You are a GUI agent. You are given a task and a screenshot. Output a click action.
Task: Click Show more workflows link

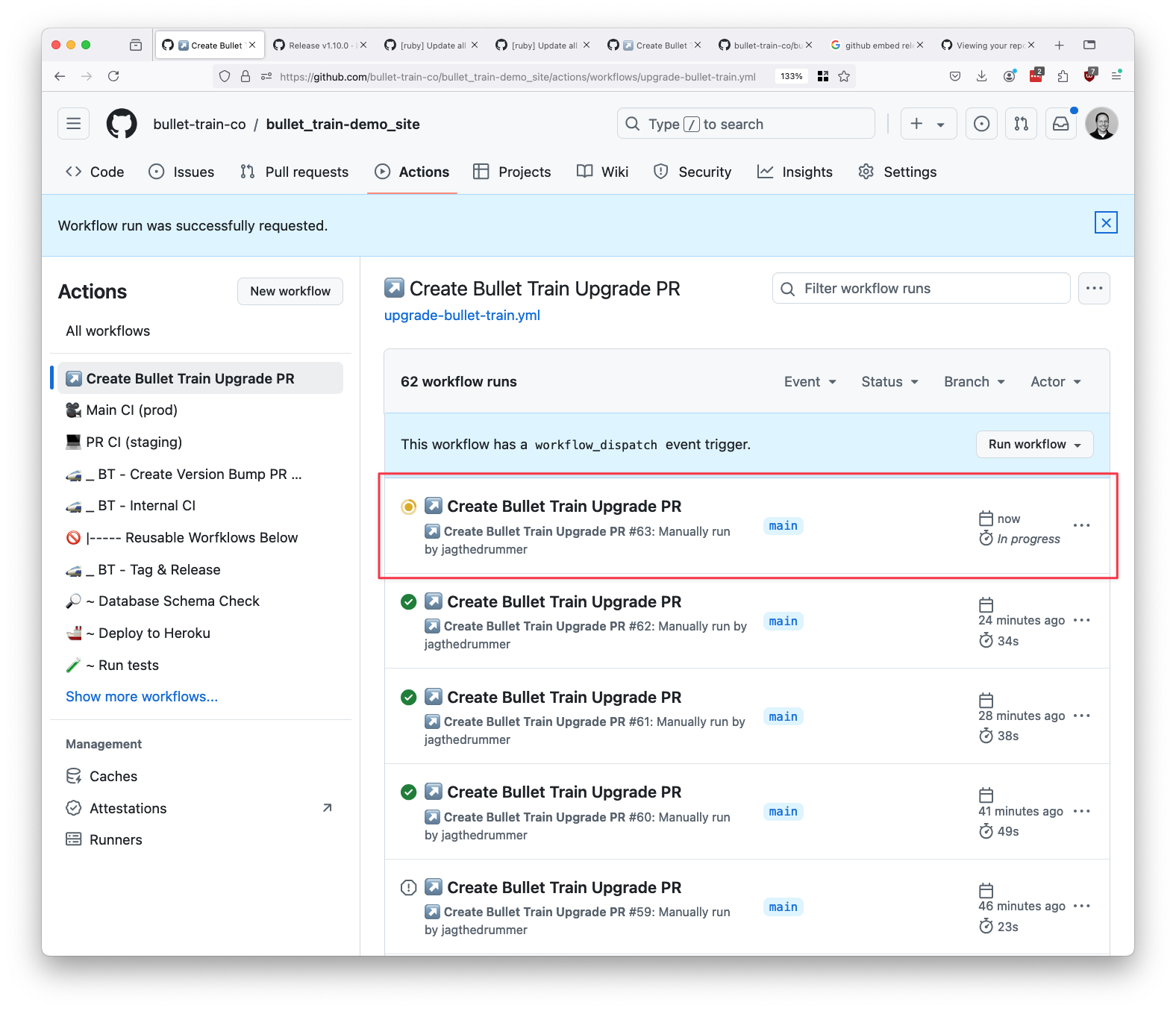(142, 697)
